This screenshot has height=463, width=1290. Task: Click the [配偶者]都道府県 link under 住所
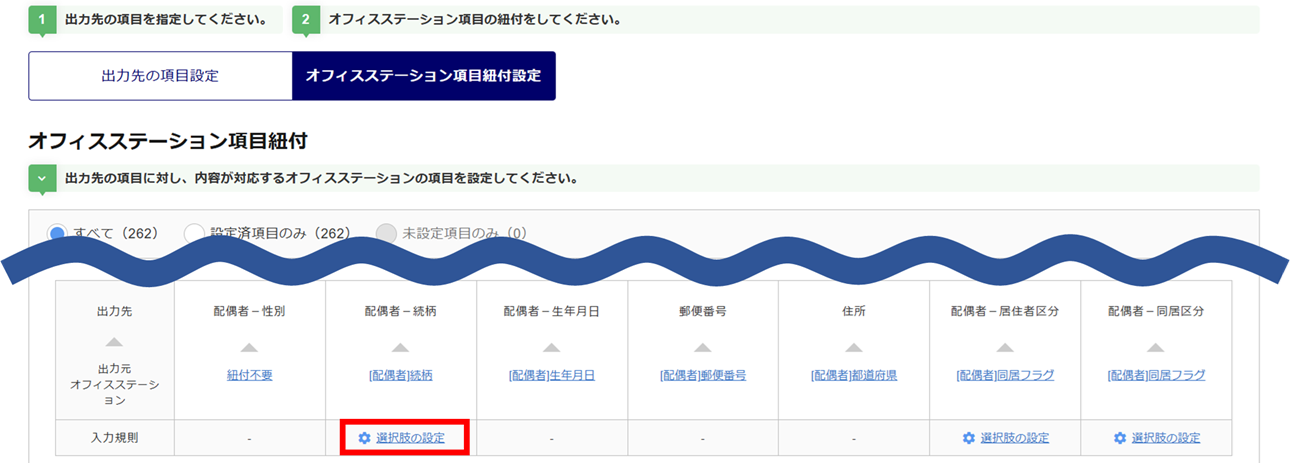pyautogui.click(x=854, y=376)
